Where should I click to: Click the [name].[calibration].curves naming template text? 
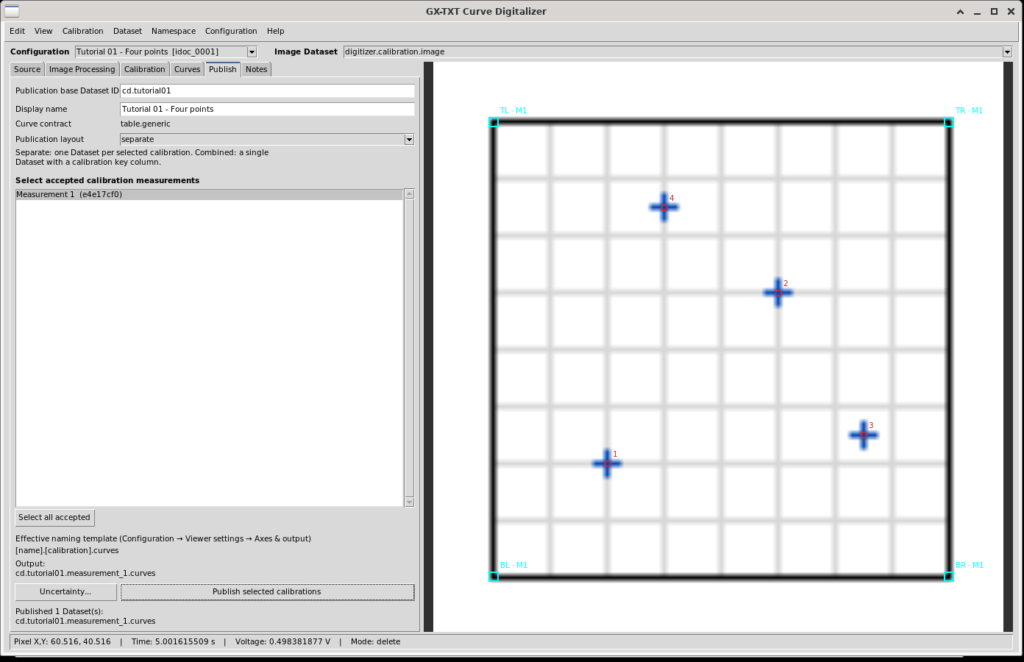(67, 550)
